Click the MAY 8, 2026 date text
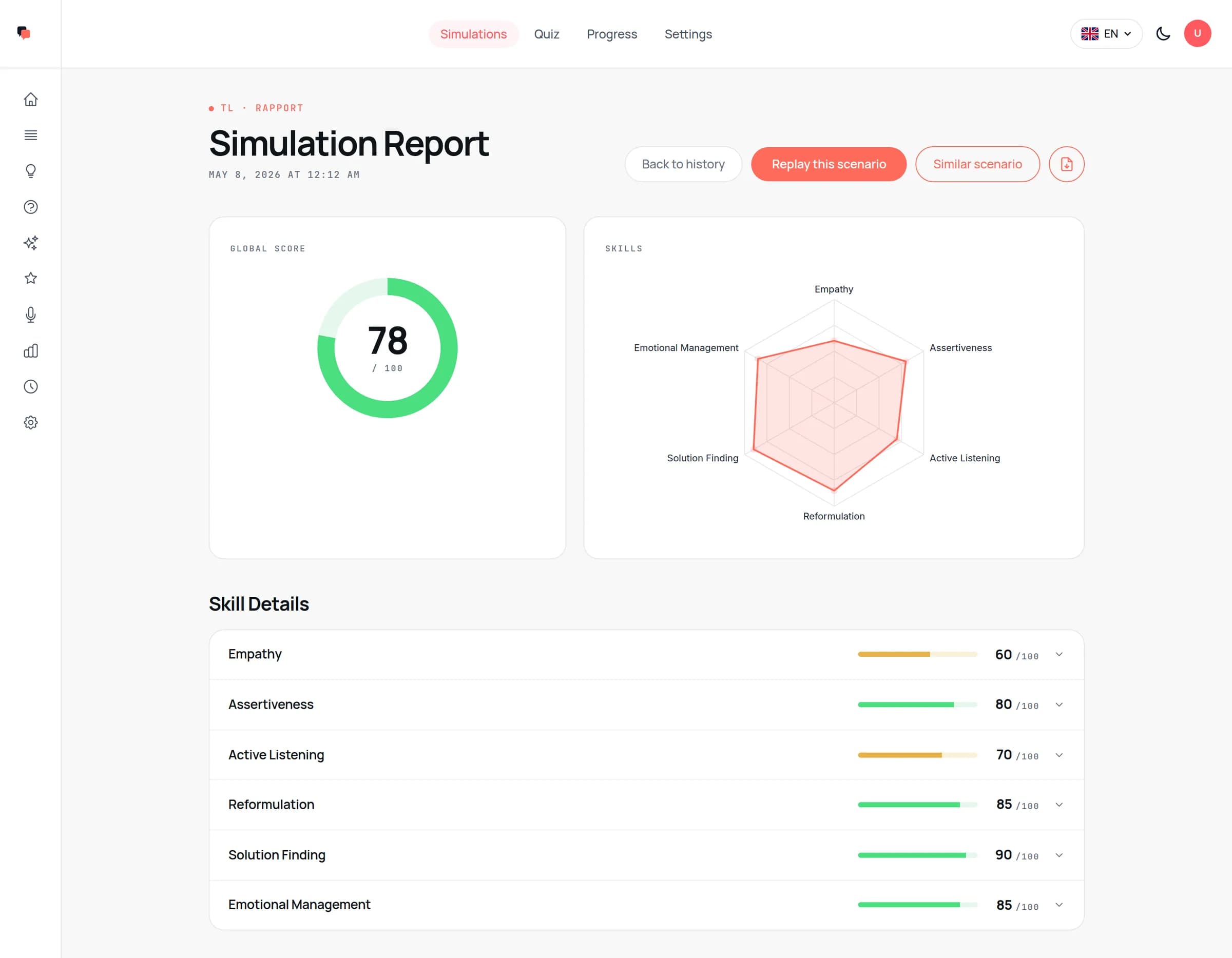Screen dimensions: 1232x958 point(284,175)
